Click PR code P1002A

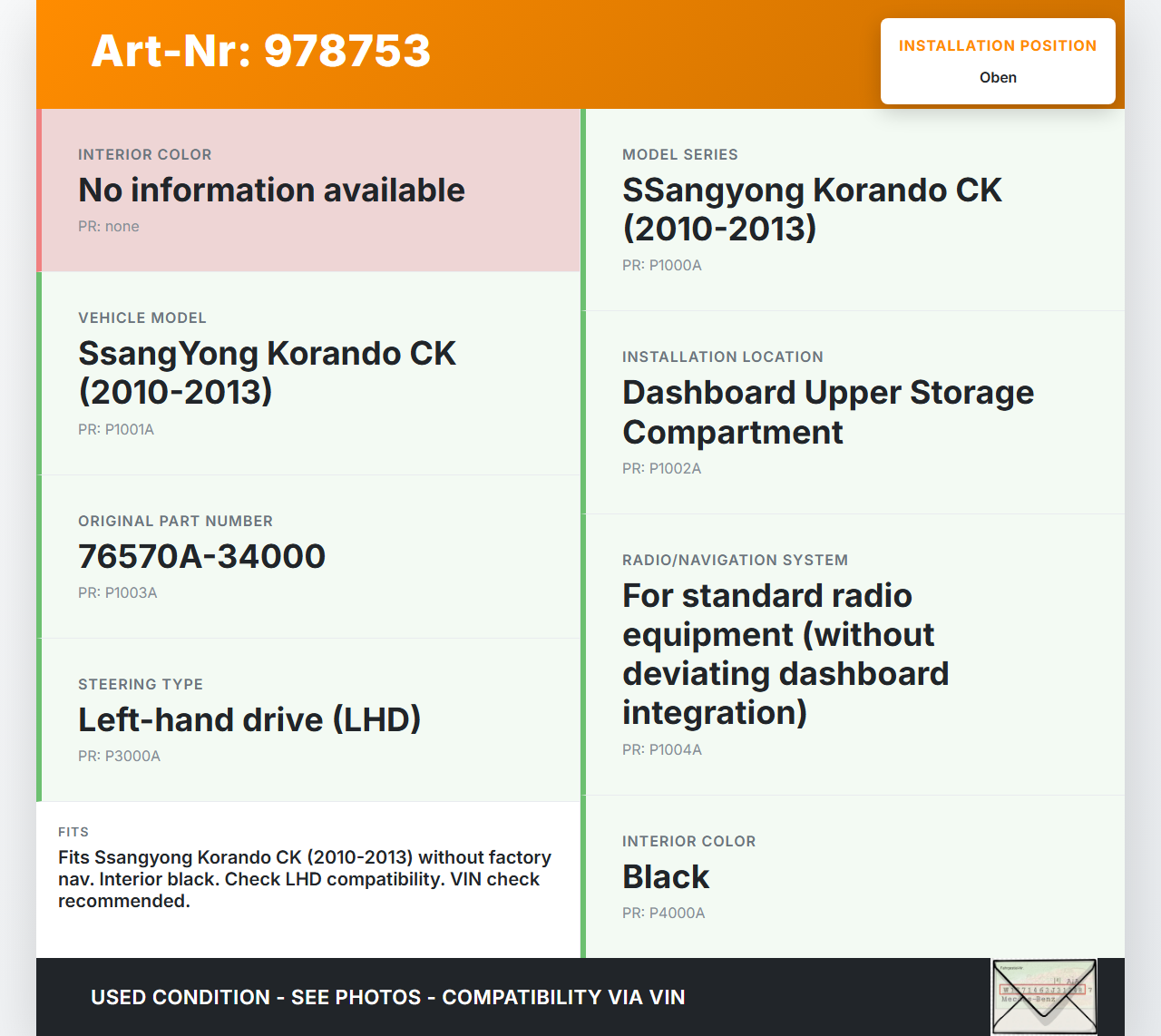pyautogui.click(x=662, y=468)
